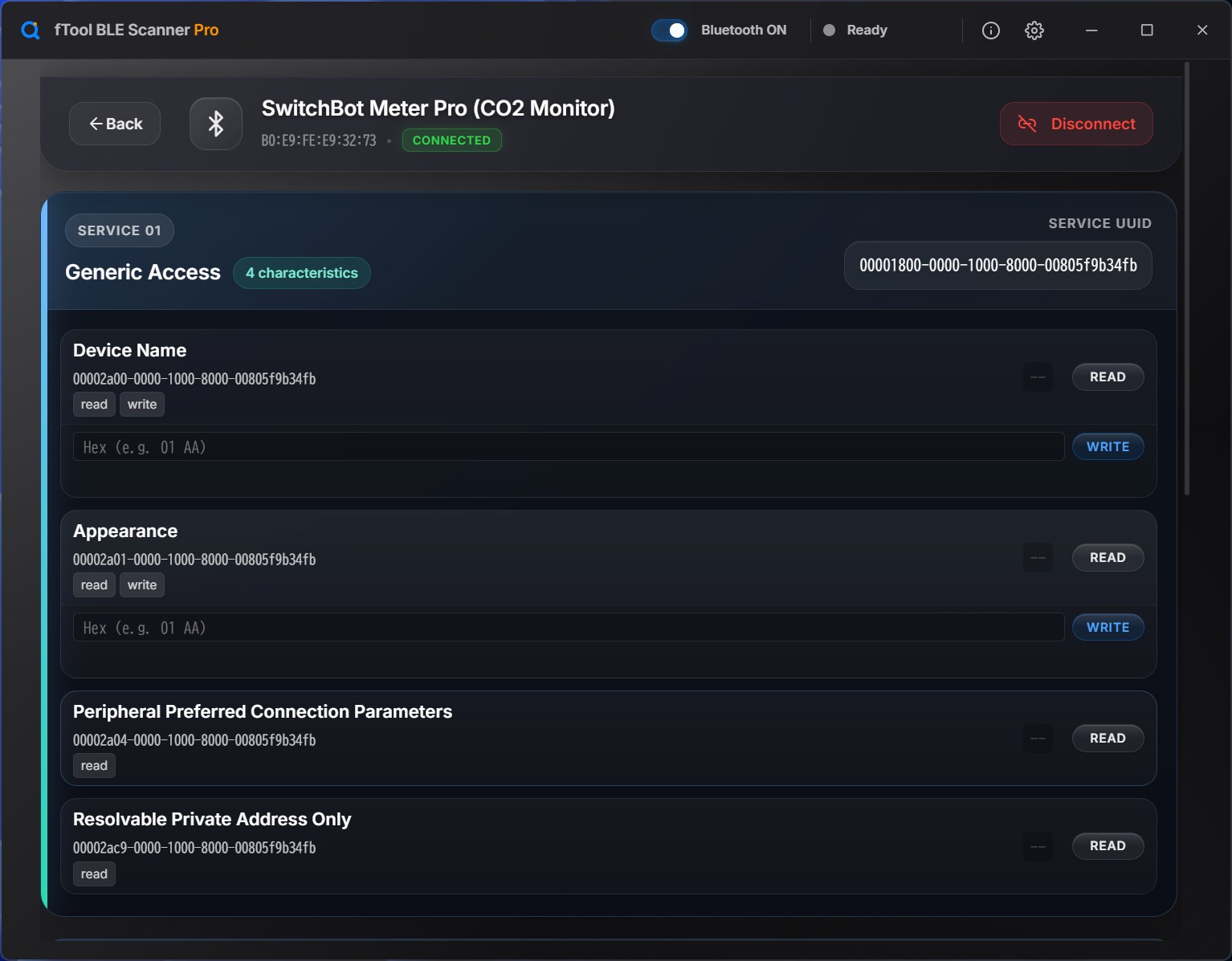1232x961 pixels.
Task: Click the UUID 00002ac9 text
Action: [194, 848]
